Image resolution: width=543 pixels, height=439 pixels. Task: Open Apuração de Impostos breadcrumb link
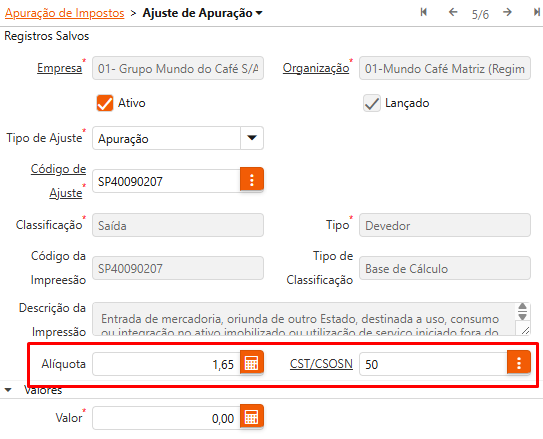(64, 13)
